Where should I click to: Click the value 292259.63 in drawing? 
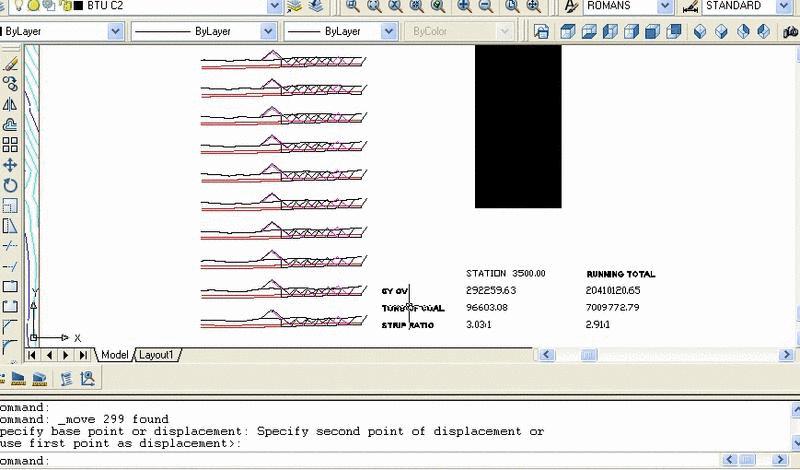491,290
